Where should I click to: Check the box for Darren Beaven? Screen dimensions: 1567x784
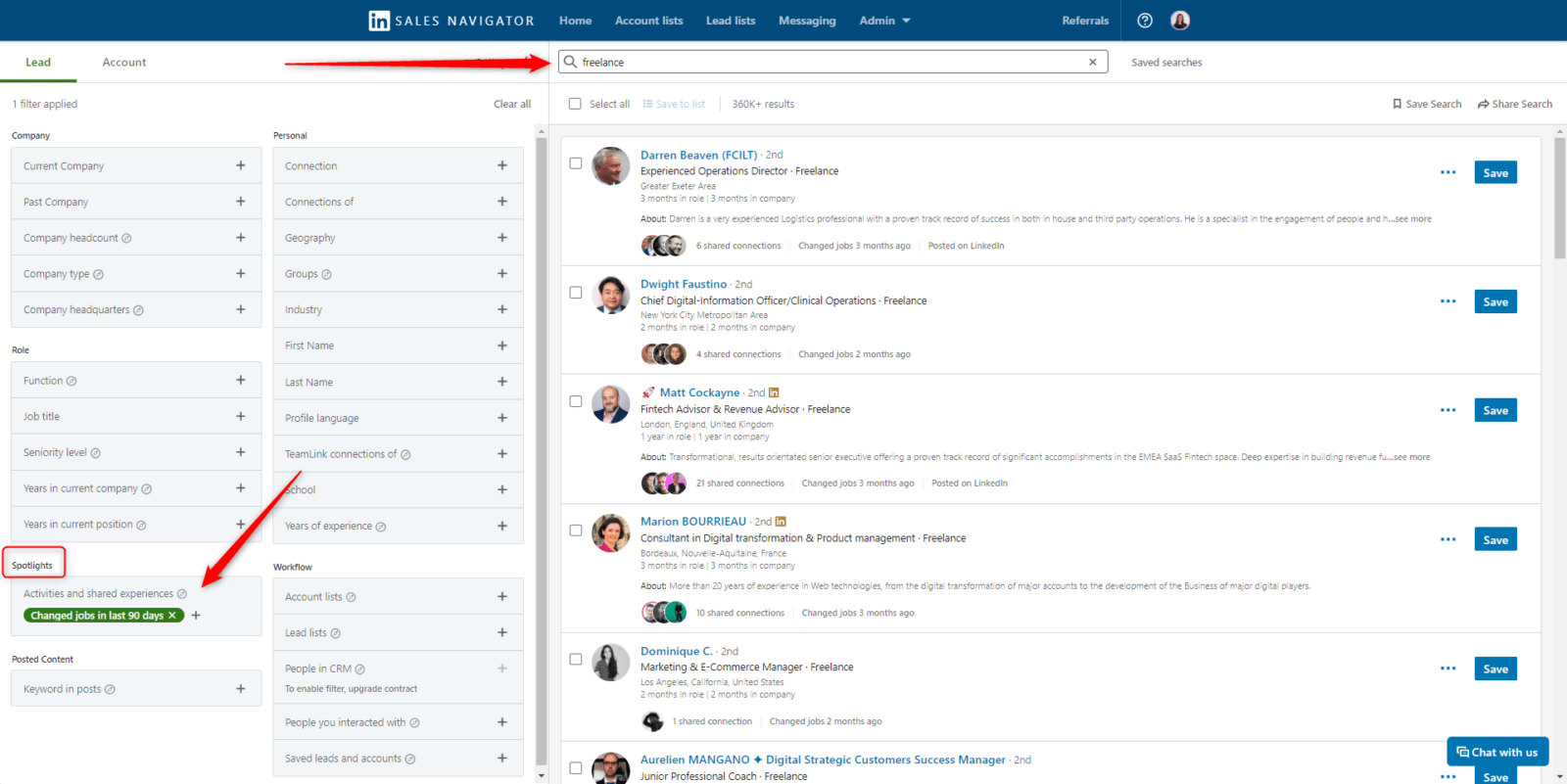click(576, 163)
